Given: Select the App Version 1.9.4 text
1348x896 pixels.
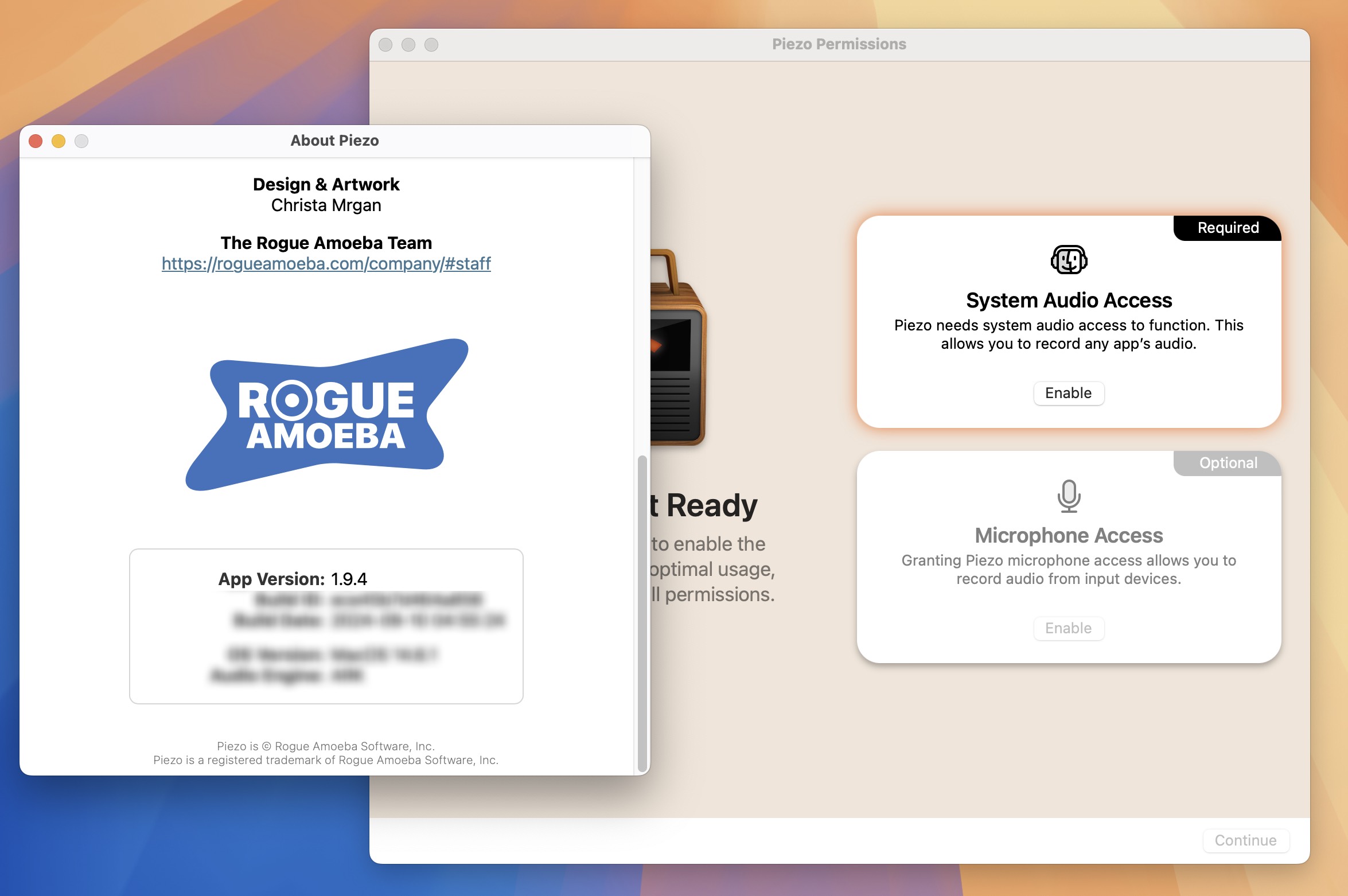Looking at the screenshot, I should [x=293, y=579].
